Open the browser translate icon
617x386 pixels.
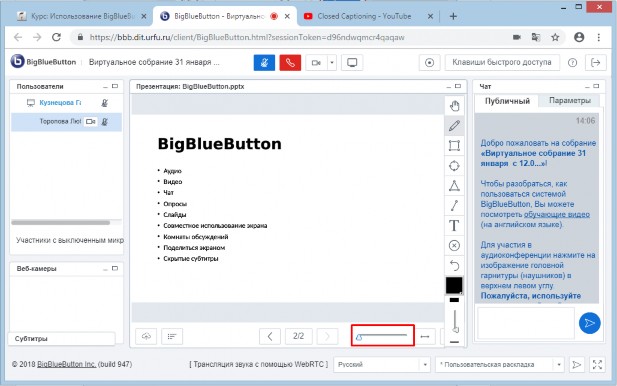point(536,37)
